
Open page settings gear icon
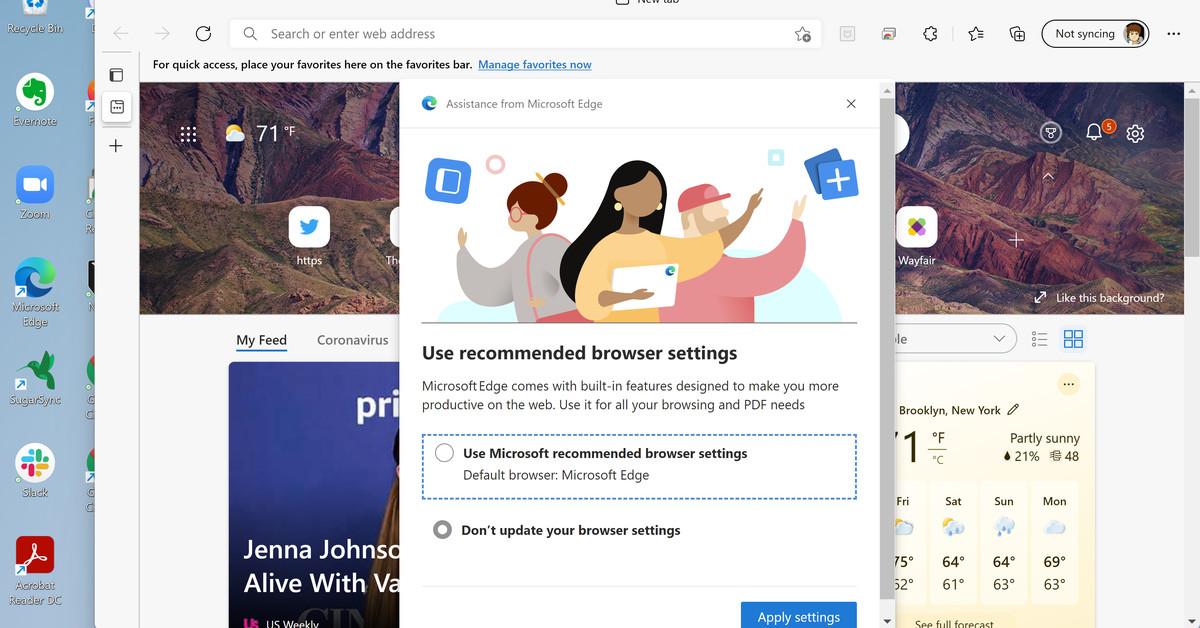(x=1135, y=133)
